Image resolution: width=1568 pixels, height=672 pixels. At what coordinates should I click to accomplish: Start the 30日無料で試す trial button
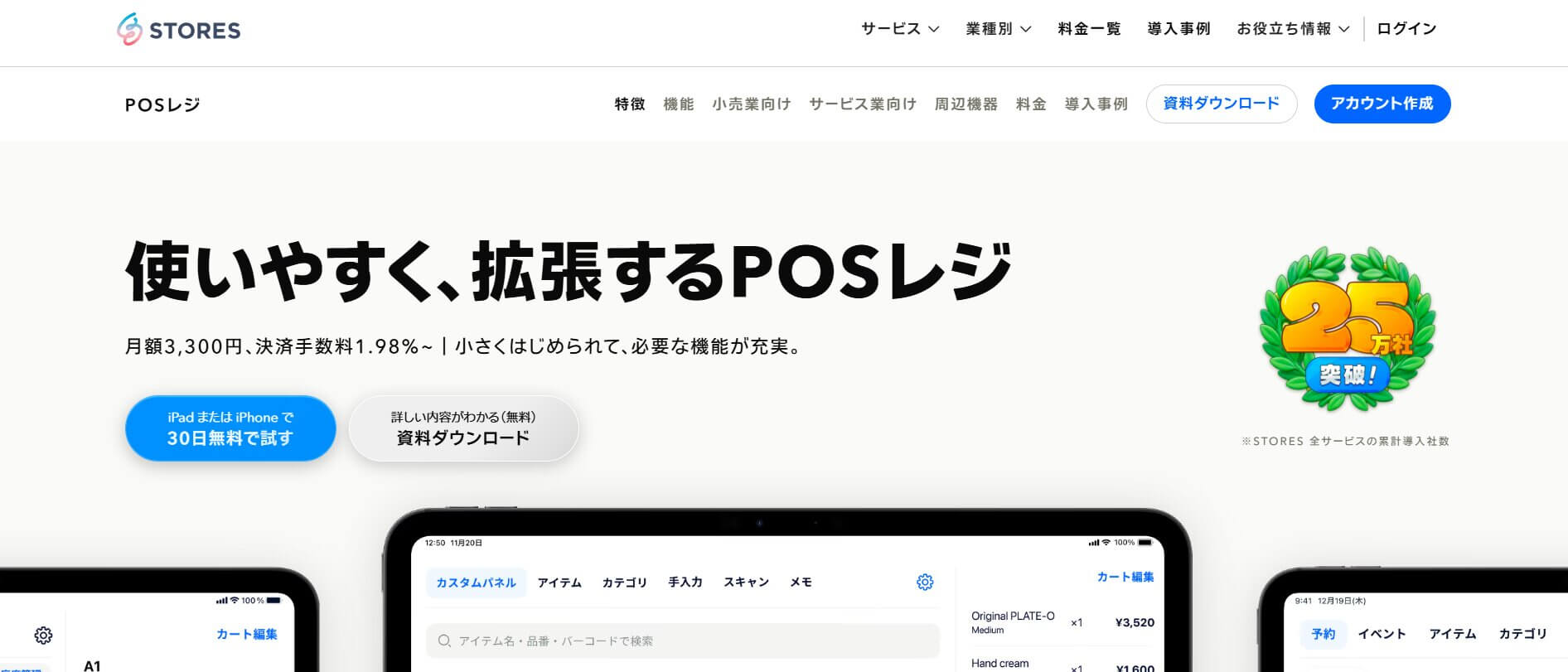(x=230, y=428)
